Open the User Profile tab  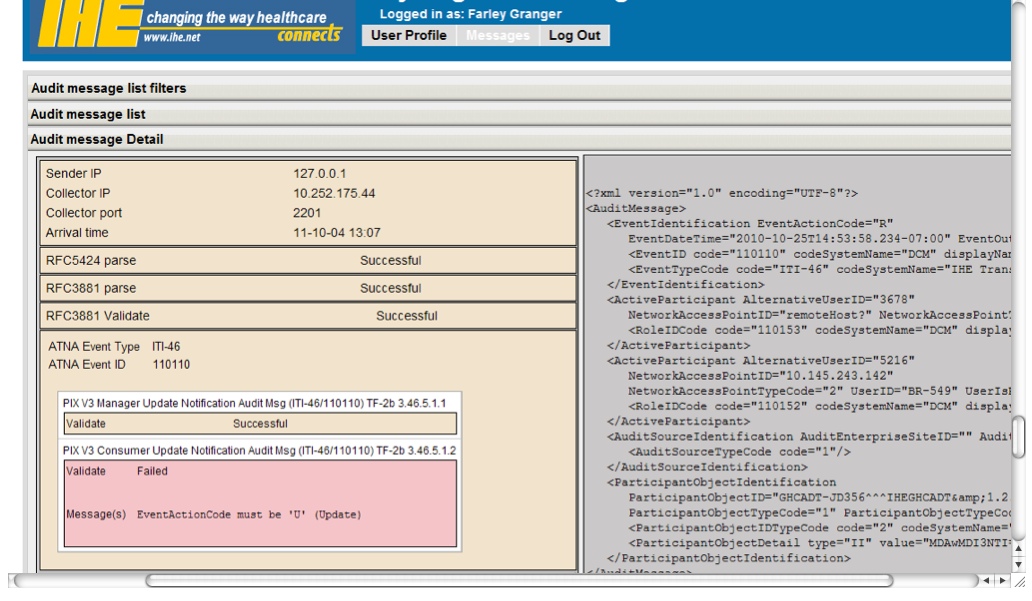click(409, 35)
